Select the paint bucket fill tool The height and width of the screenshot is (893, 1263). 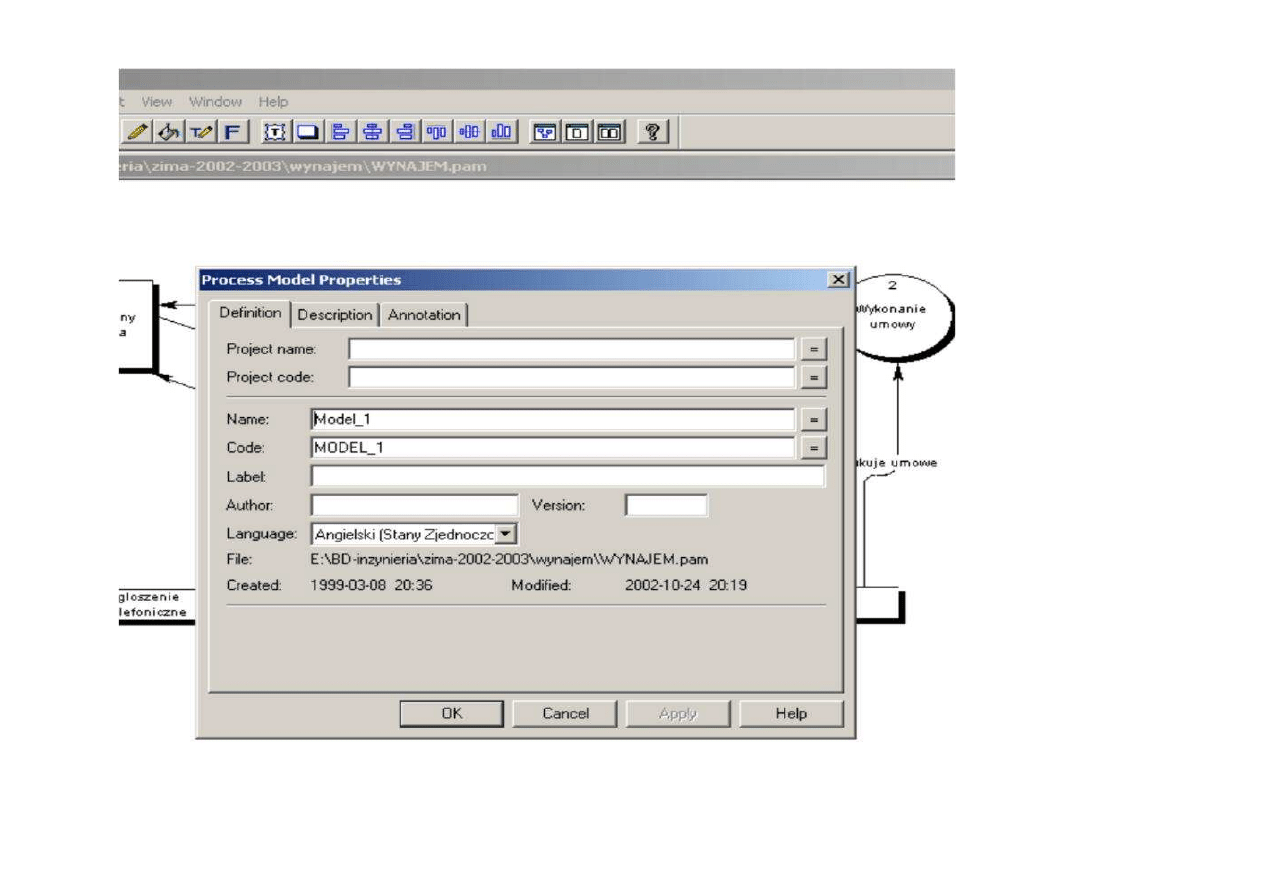pos(170,132)
